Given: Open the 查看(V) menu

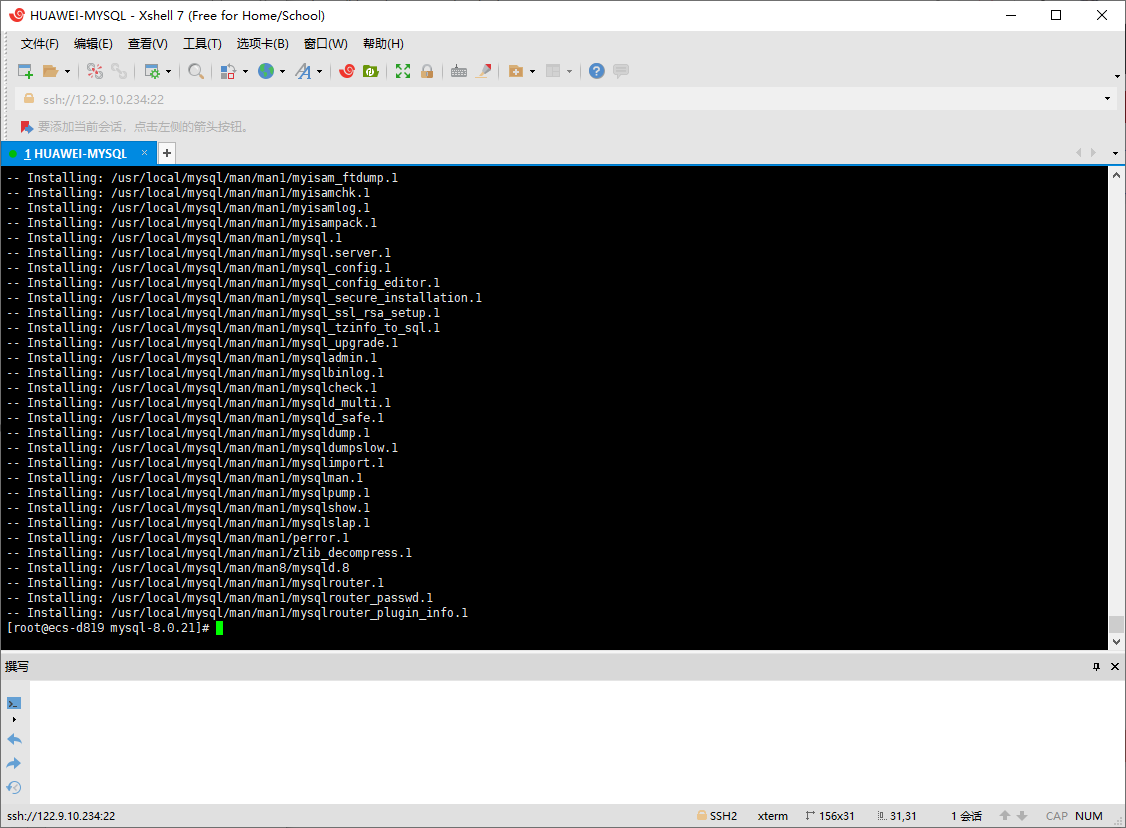Looking at the screenshot, I should tap(148, 44).
